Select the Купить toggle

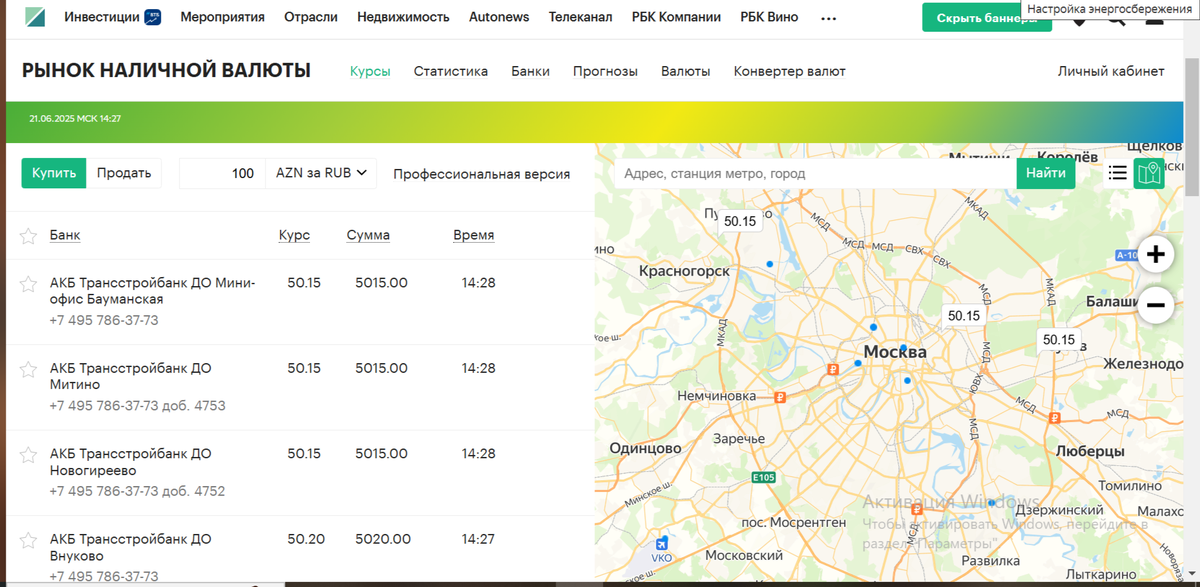pos(54,173)
